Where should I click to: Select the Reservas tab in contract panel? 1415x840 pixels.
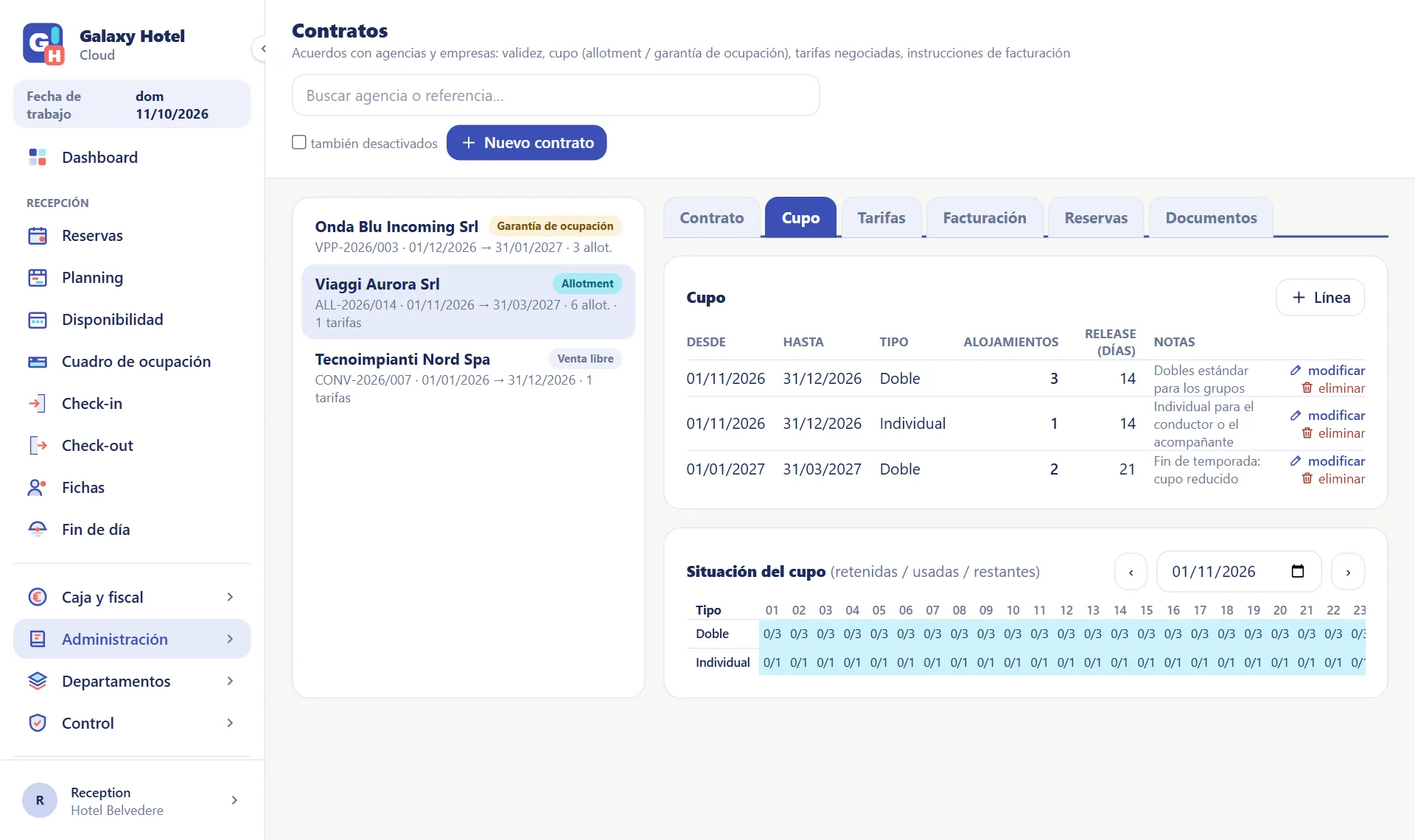pyautogui.click(x=1095, y=218)
